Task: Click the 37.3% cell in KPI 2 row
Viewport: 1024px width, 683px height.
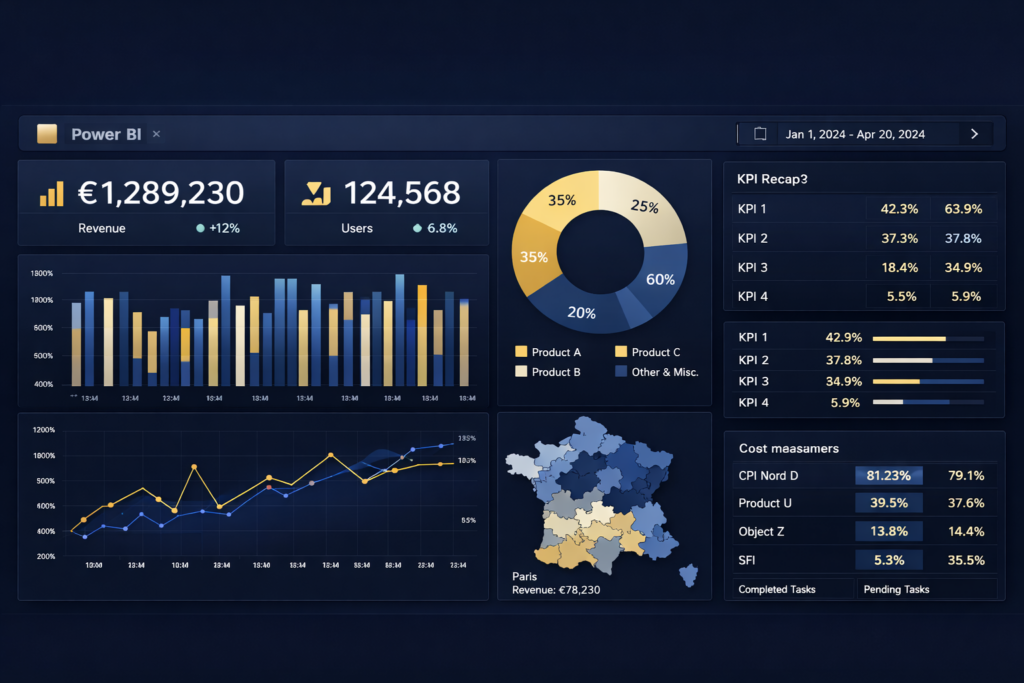Action: tap(899, 238)
